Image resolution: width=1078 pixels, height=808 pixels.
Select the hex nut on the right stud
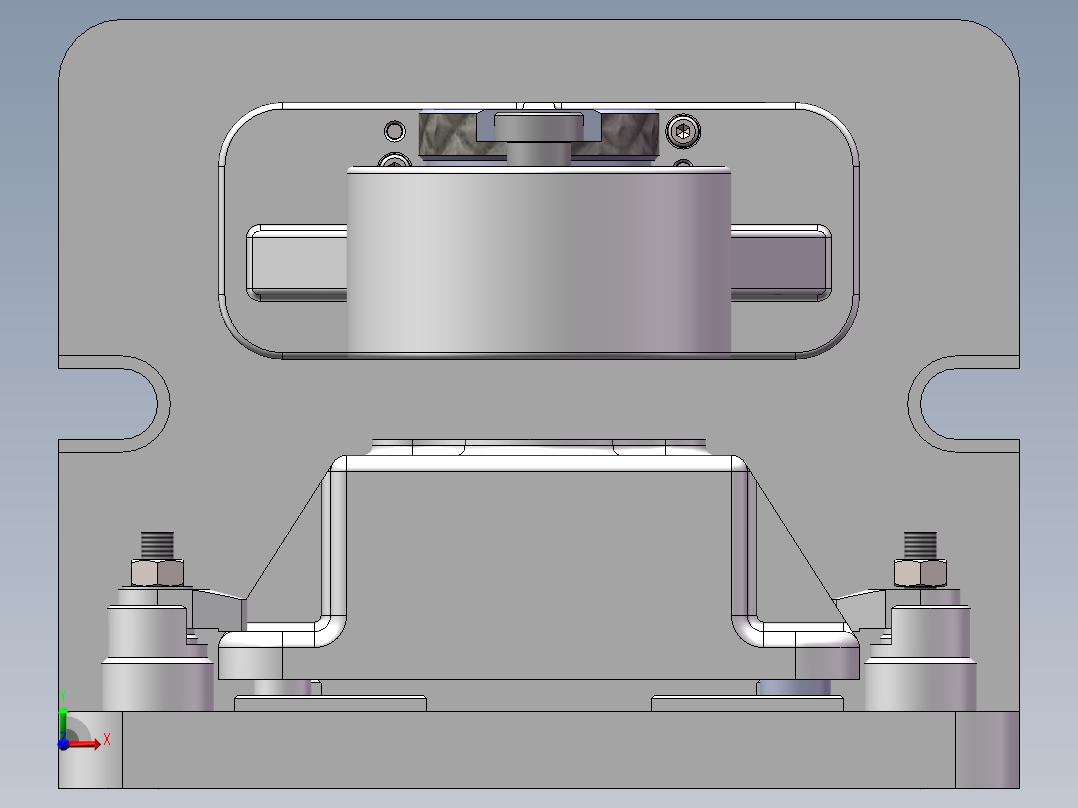(x=920, y=573)
